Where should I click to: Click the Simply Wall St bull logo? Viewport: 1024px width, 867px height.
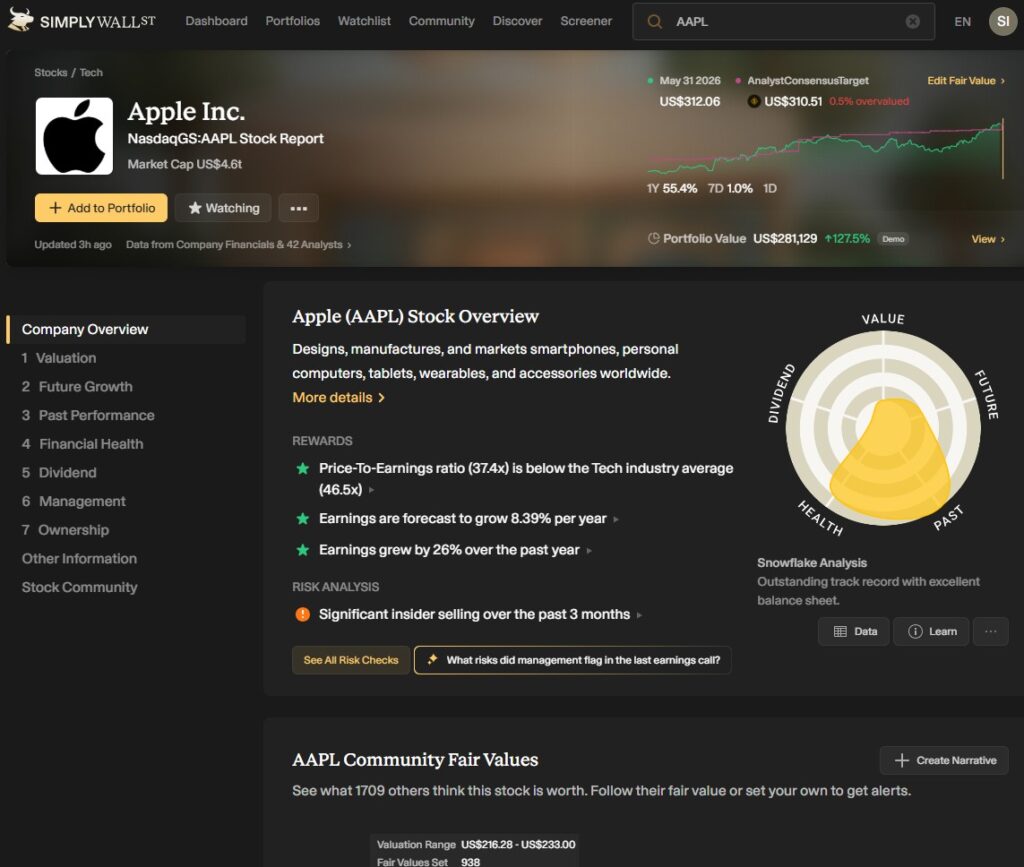coord(20,20)
